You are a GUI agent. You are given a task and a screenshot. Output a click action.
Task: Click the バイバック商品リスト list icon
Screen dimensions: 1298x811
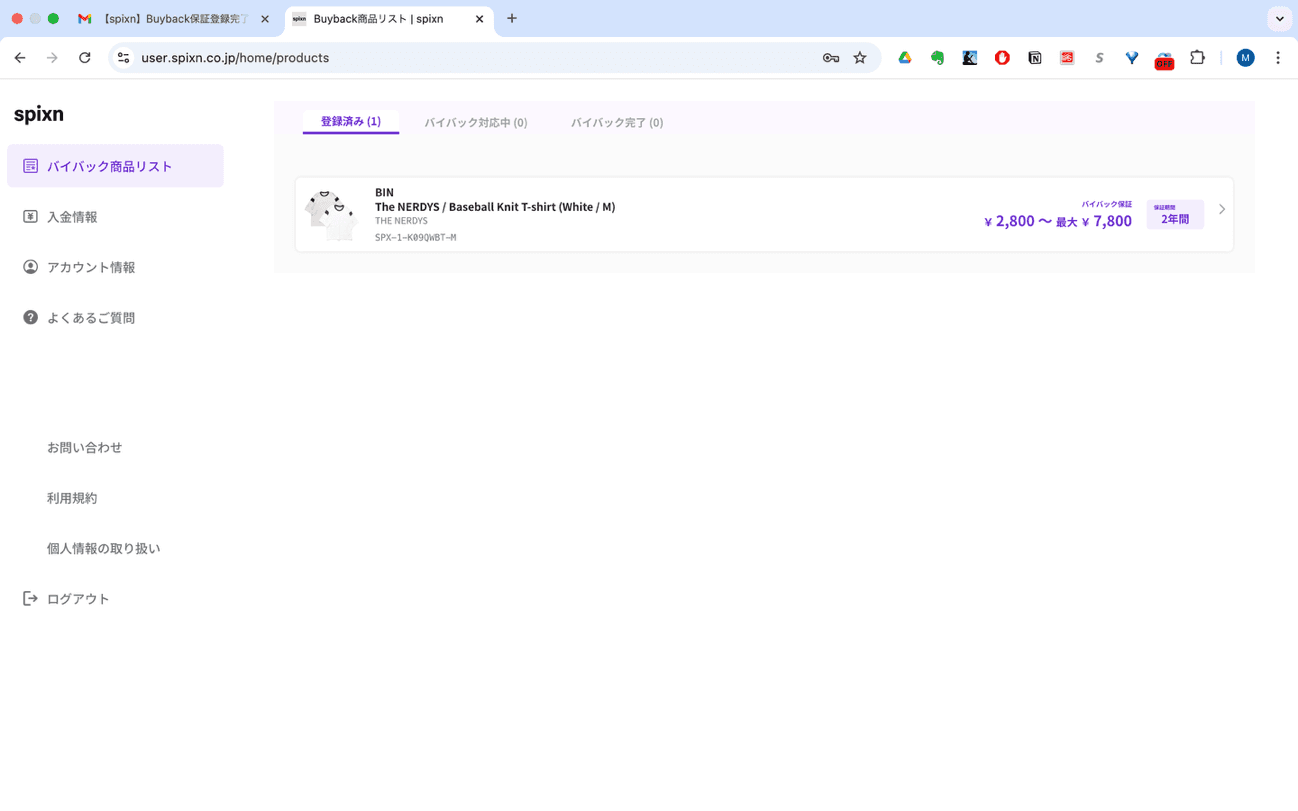click(x=30, y=166)
